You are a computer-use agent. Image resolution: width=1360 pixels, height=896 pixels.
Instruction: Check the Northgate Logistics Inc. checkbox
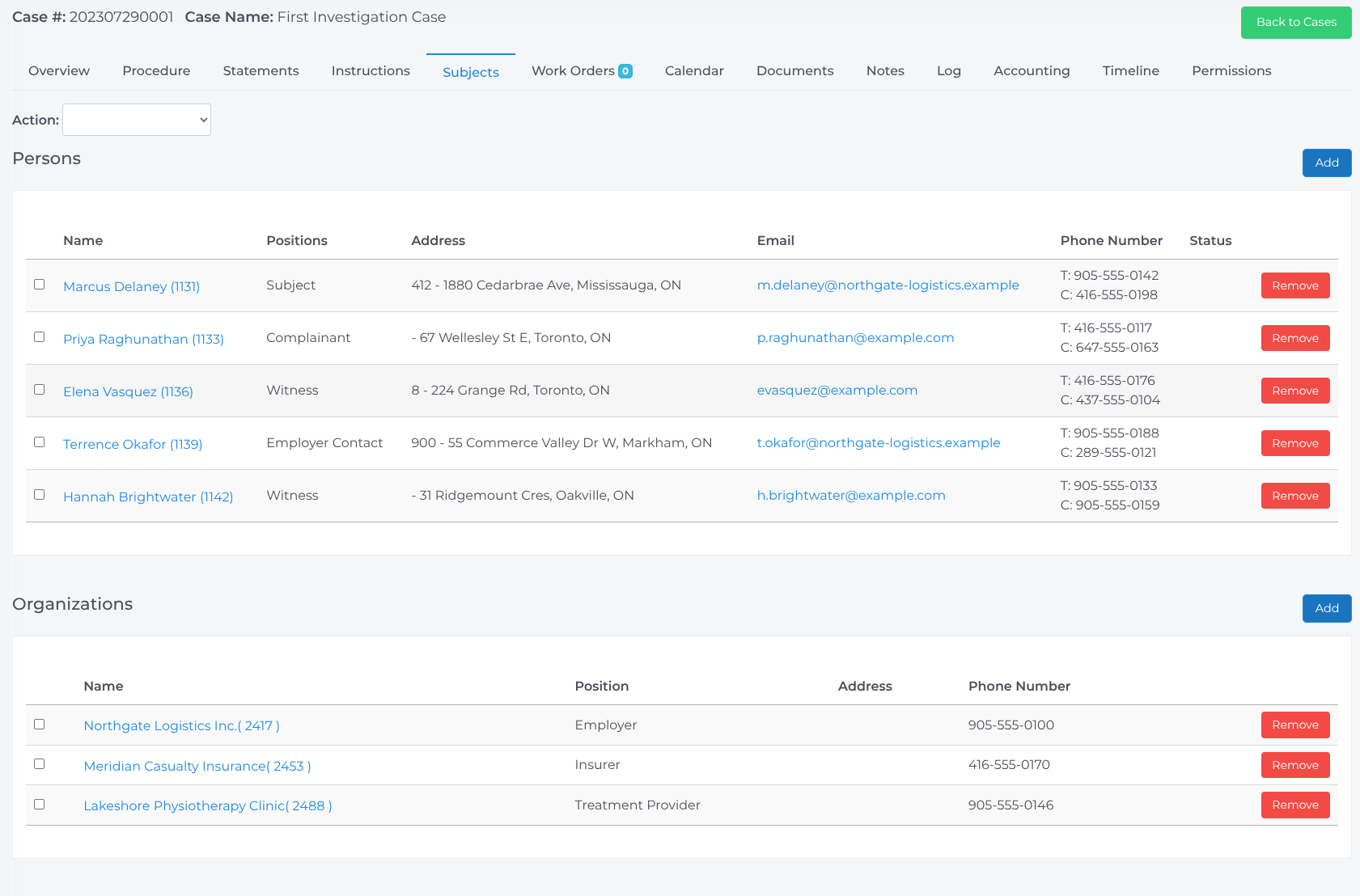coord(39,725)
